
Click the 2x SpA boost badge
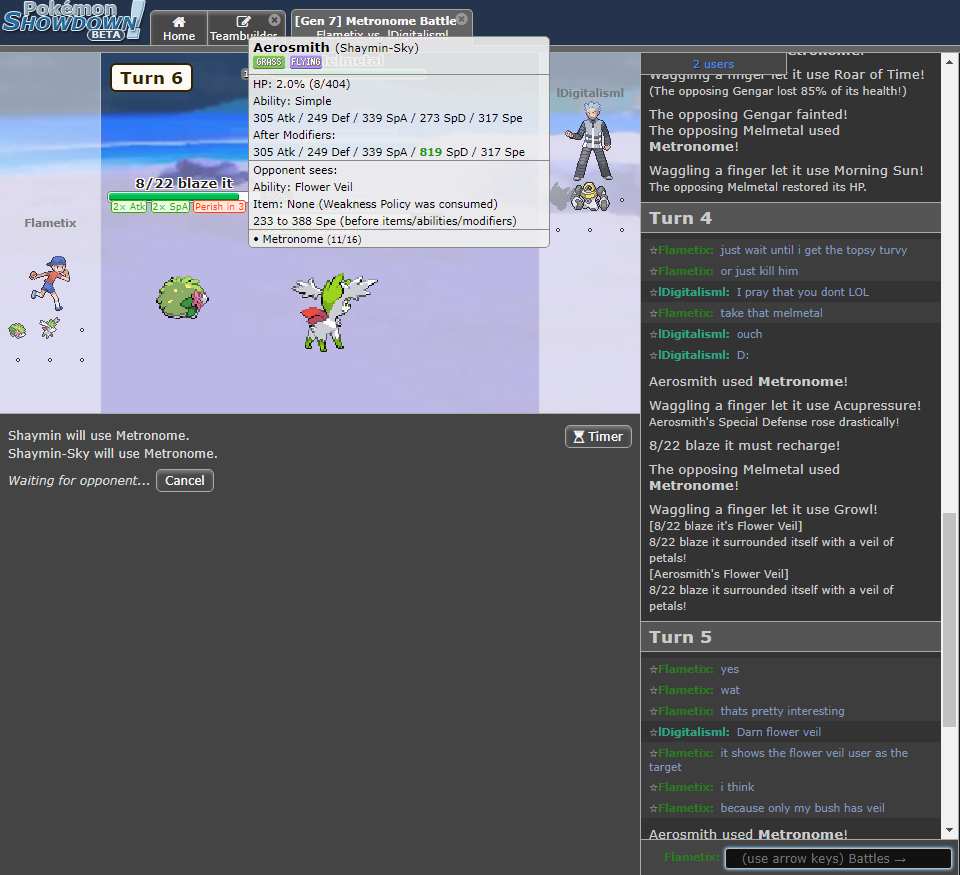pyautogui.click(x=170, y=207)
